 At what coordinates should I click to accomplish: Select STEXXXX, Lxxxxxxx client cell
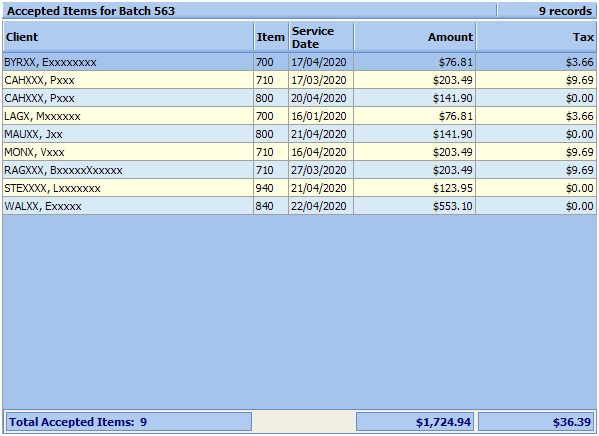(128, 188)
